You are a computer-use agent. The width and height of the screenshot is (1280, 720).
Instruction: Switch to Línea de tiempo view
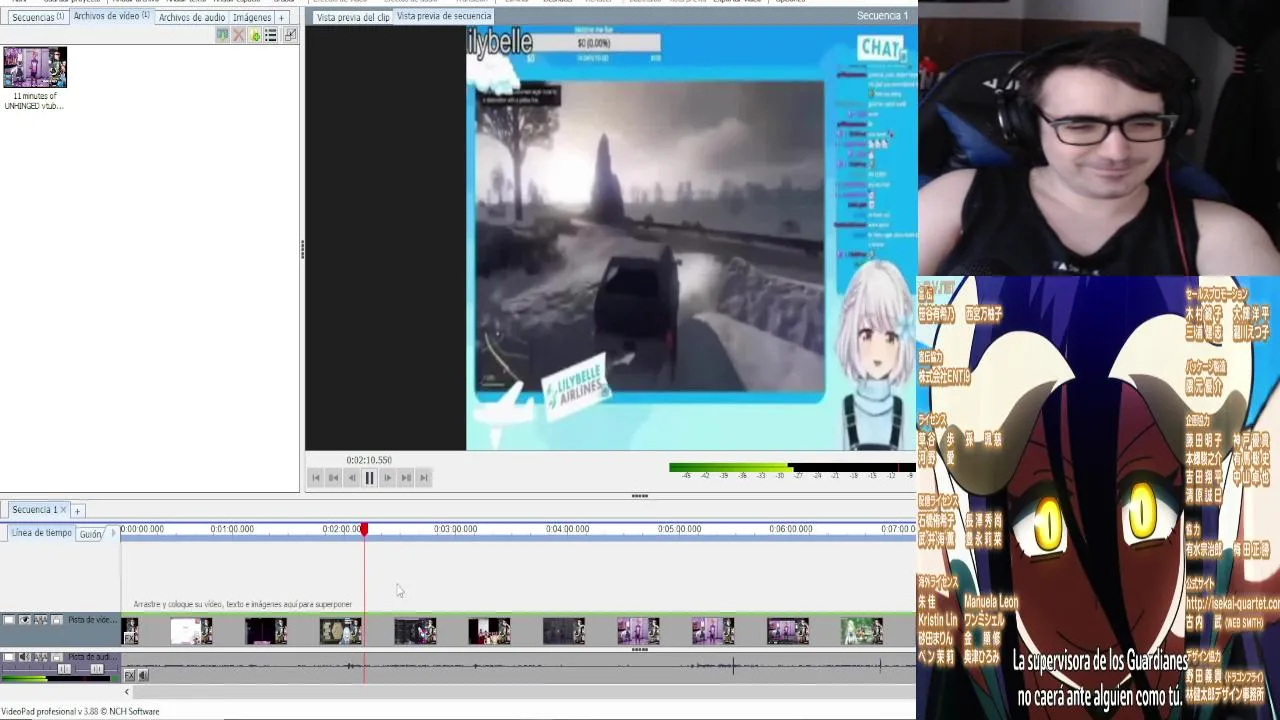(x=41, y=533)
